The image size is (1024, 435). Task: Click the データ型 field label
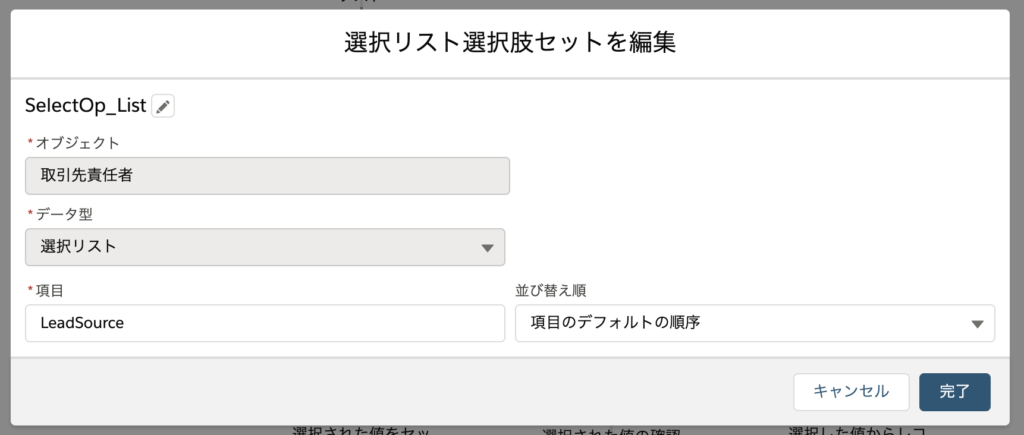tap(64, 214)
